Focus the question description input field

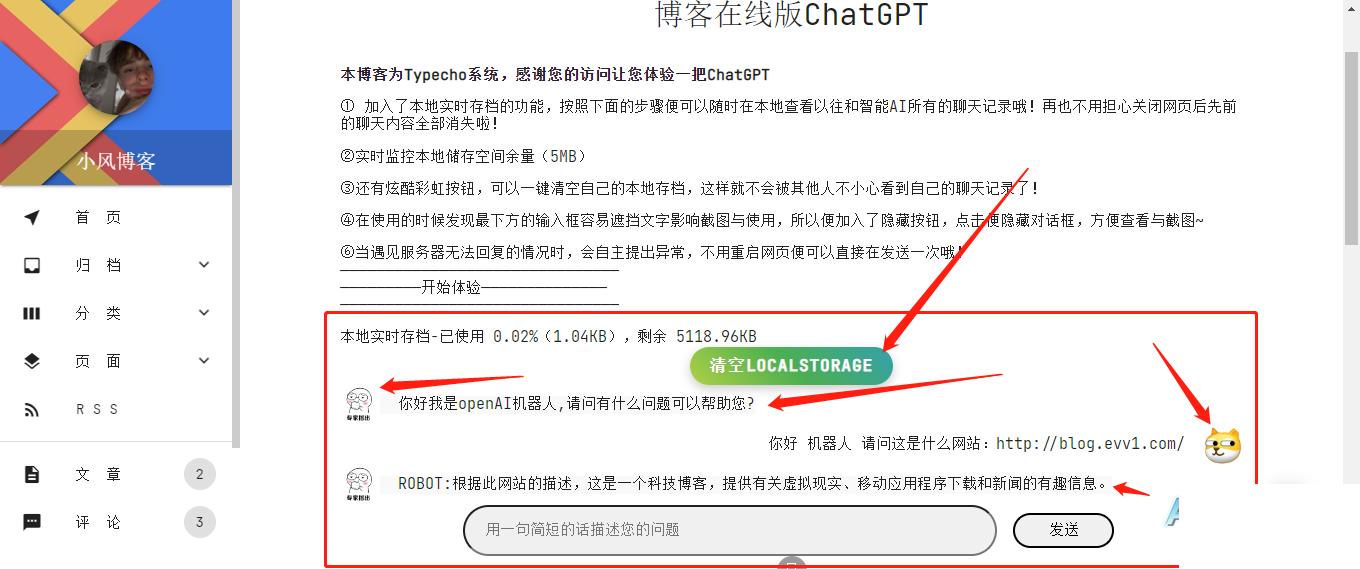click(730, 530)
